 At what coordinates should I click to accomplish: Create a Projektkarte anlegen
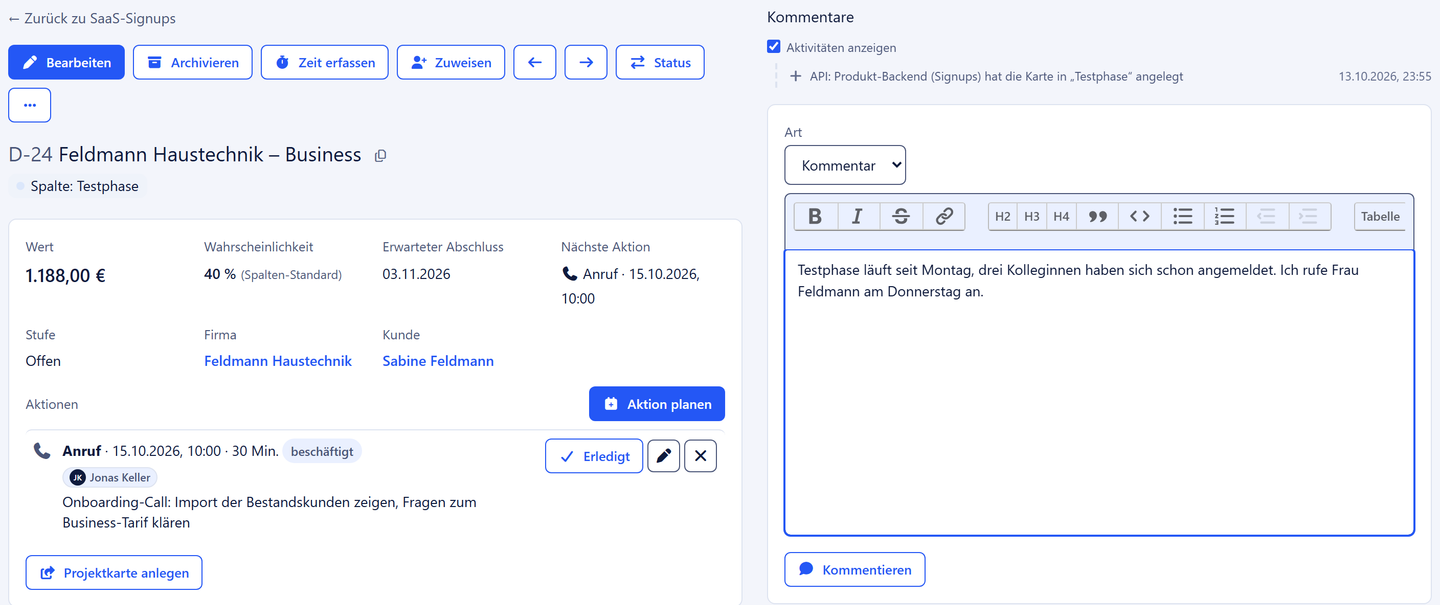click(114, 573)
